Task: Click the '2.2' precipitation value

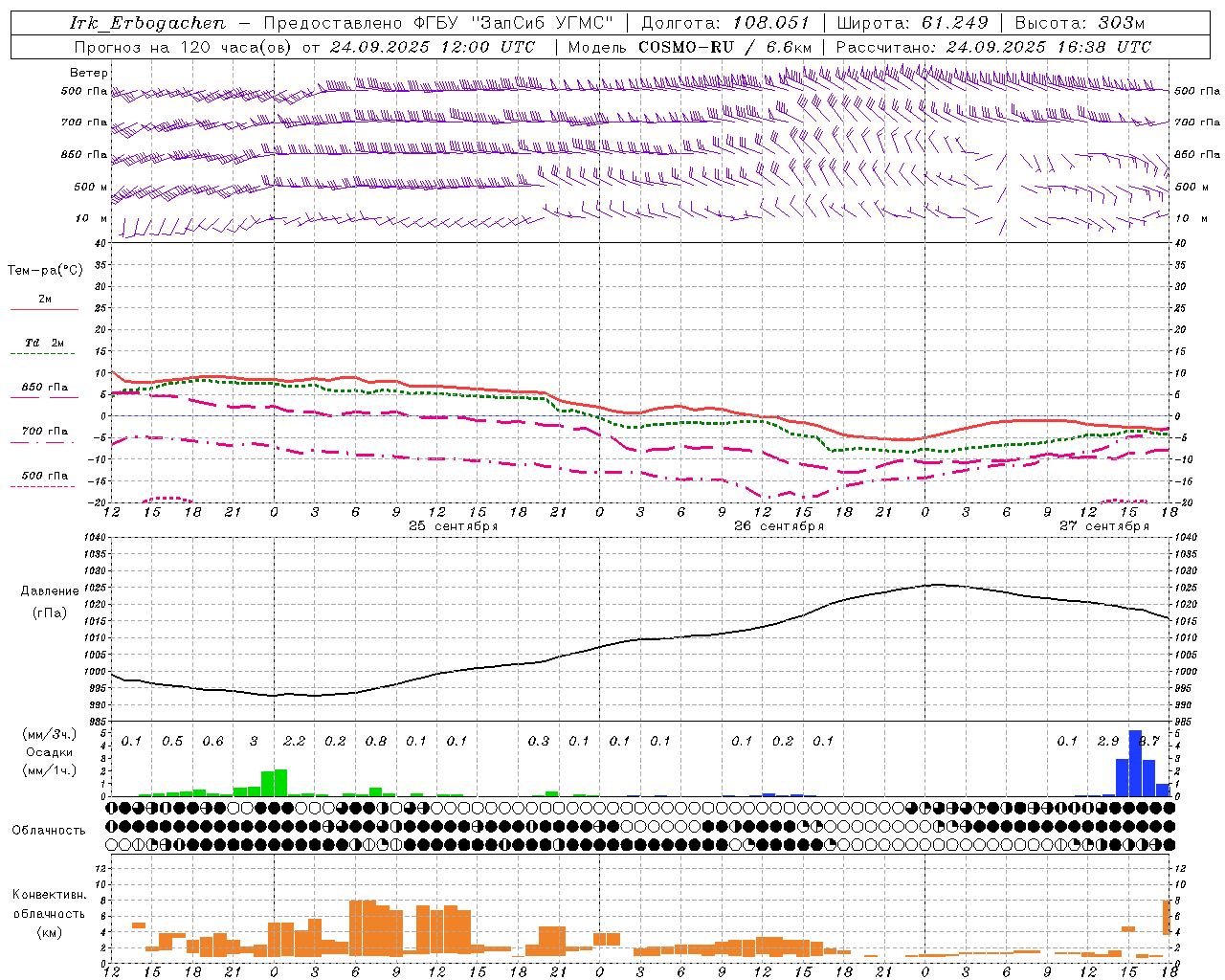Action: click(295, 742)
